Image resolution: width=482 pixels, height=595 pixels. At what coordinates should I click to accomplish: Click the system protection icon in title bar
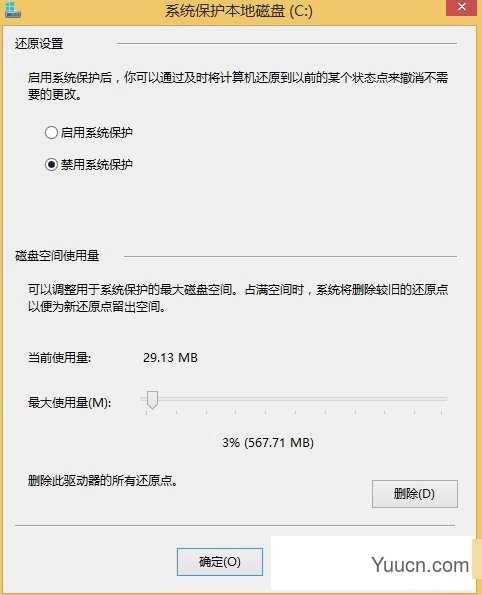[x=13, y=10]
